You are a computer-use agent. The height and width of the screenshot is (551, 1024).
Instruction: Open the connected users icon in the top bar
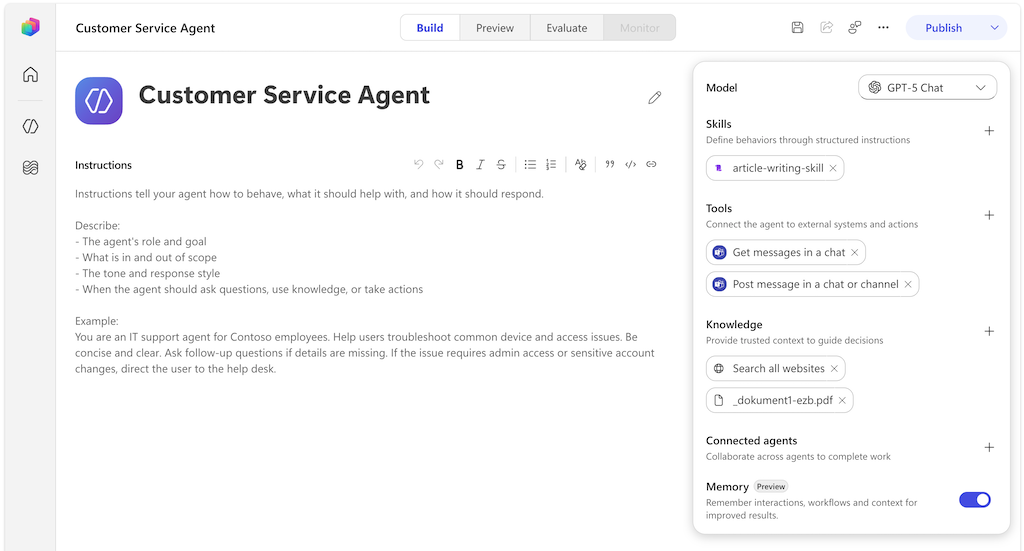point(854,27)
